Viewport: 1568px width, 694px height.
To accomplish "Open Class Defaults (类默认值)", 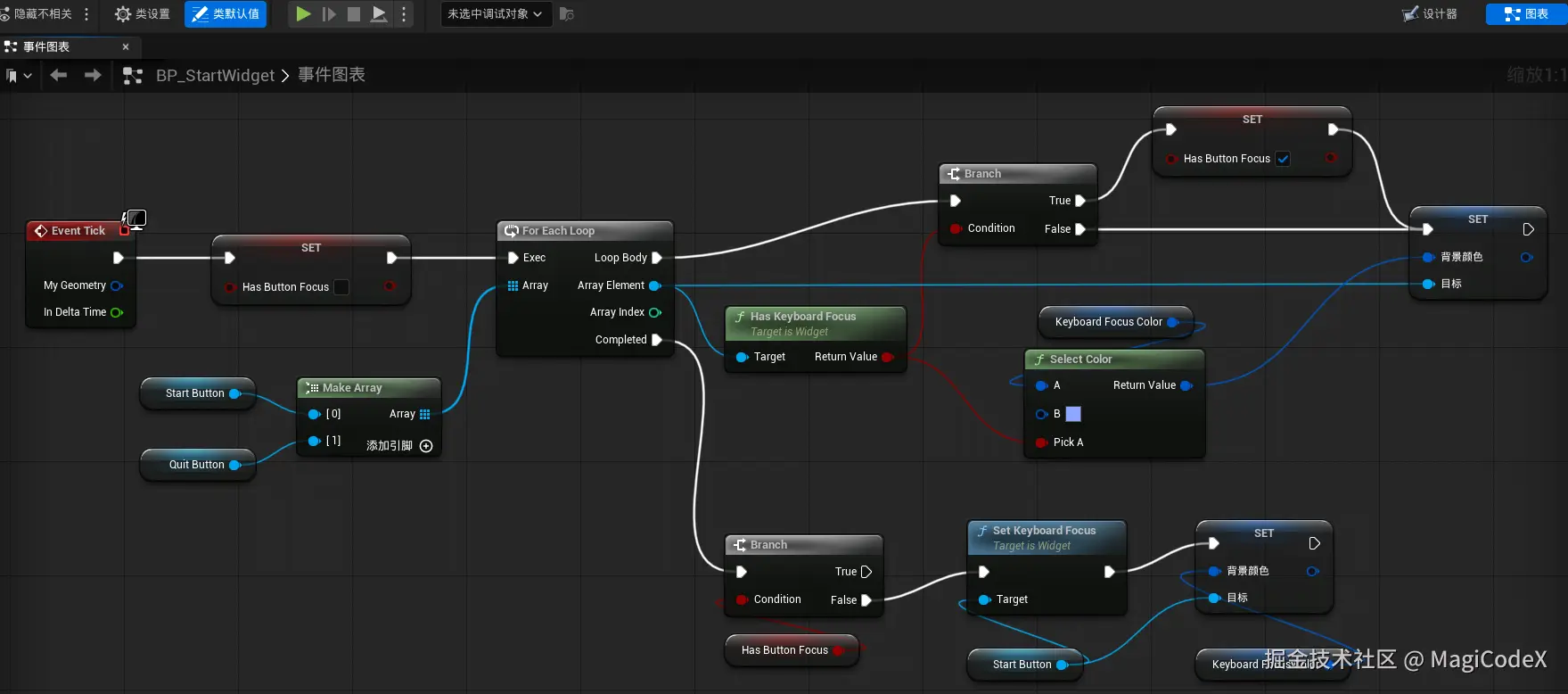I will click(226, 14).
